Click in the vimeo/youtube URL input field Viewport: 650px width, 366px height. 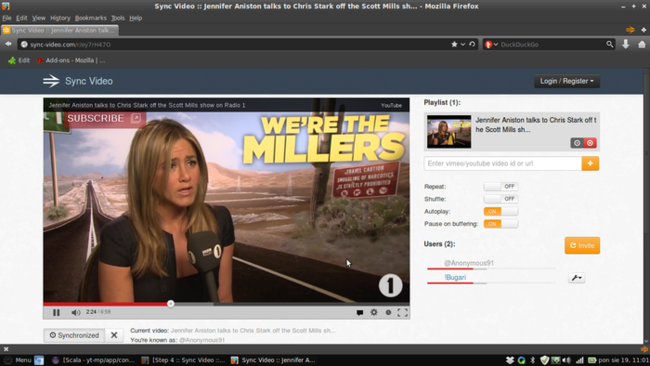[x=503, y=163]
